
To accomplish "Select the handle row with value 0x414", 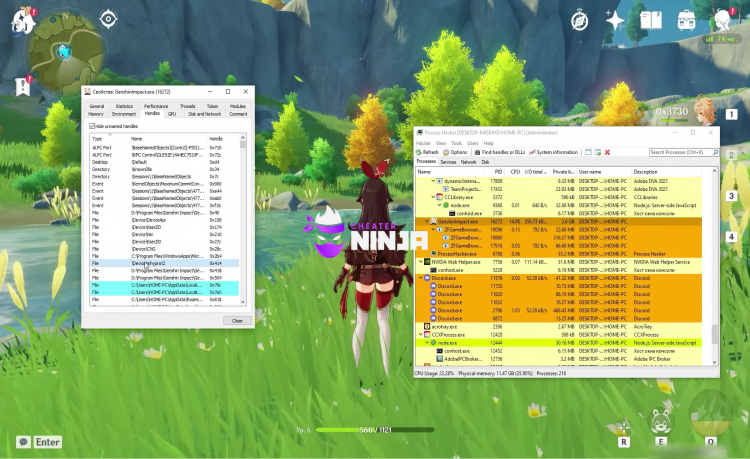I will point(164,263).
